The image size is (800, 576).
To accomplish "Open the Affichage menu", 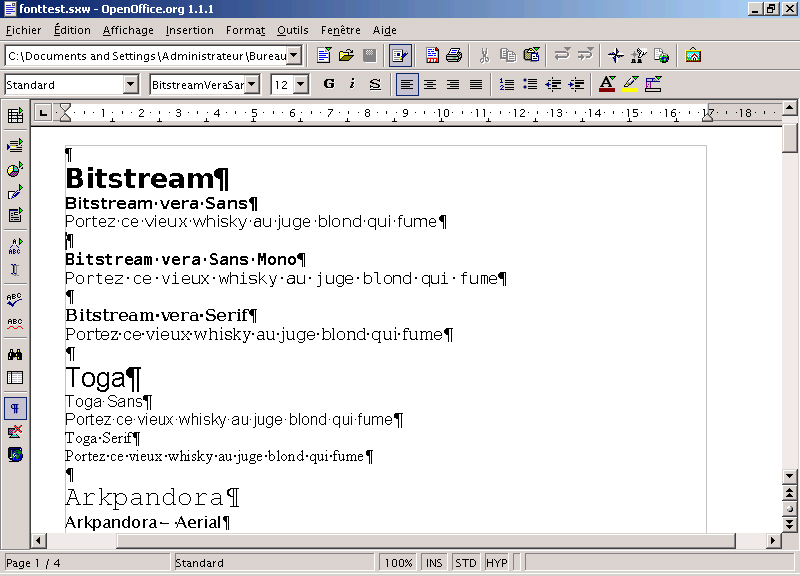I will tap(128, 30).
